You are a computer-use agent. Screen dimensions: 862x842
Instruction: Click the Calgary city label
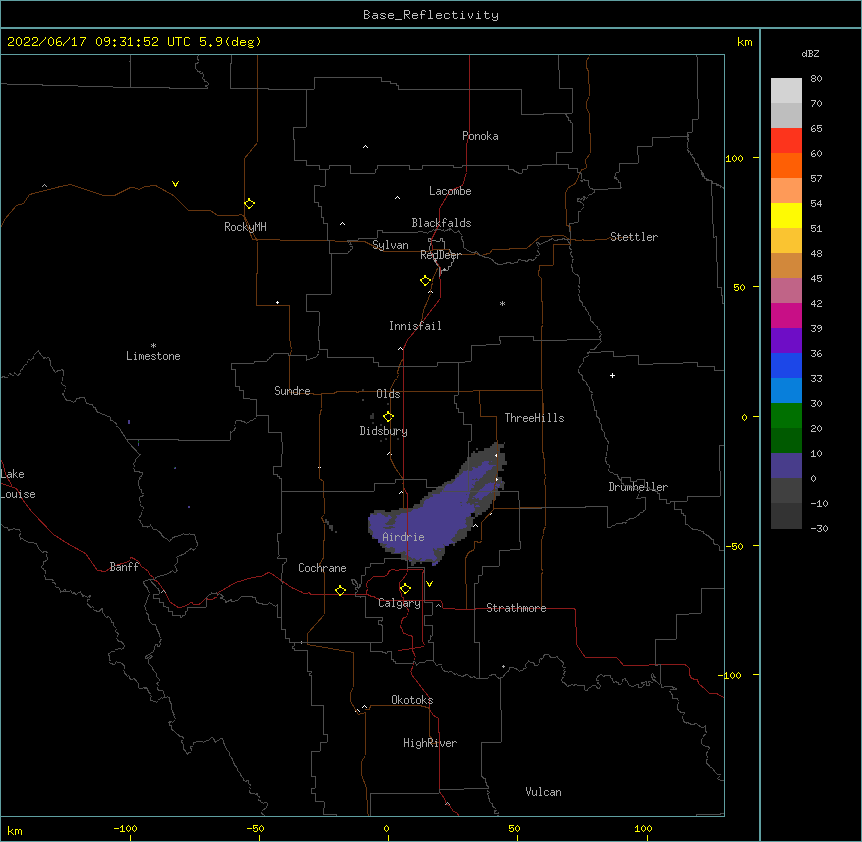400,603
